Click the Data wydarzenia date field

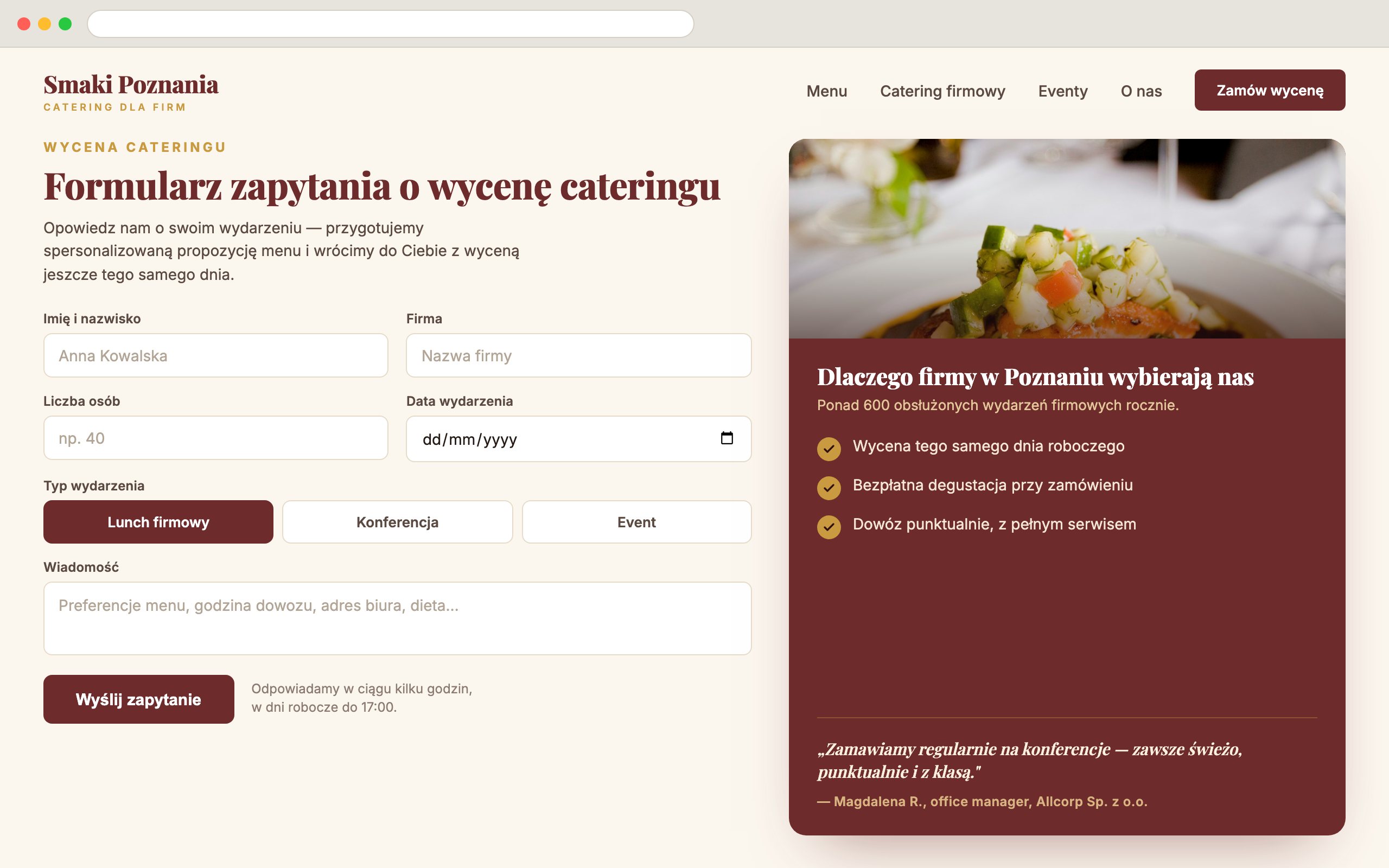point(578,438)
